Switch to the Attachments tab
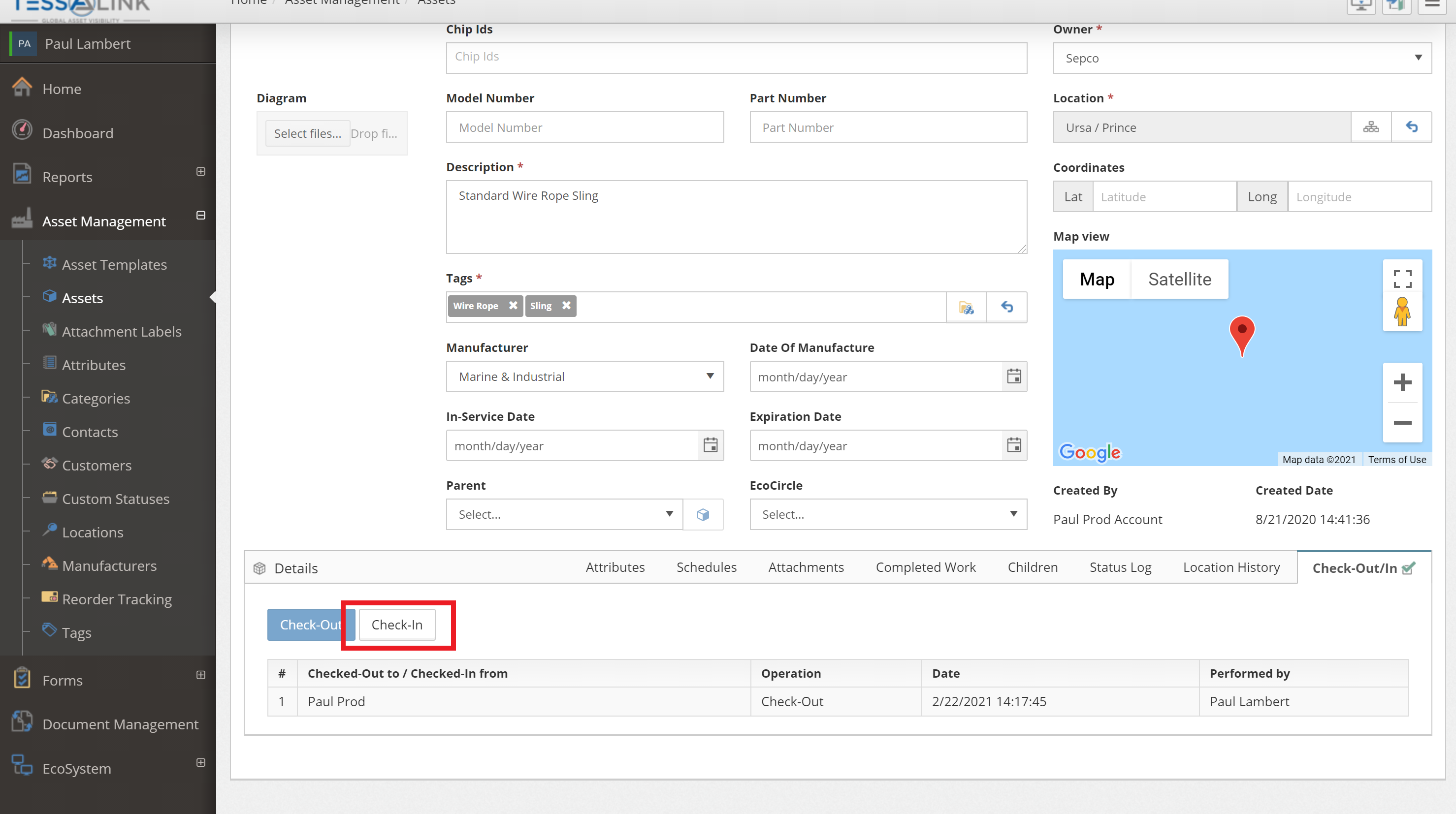Image resolution: width=1456 pixels, height=814 pixels. (x=806, y=567)
